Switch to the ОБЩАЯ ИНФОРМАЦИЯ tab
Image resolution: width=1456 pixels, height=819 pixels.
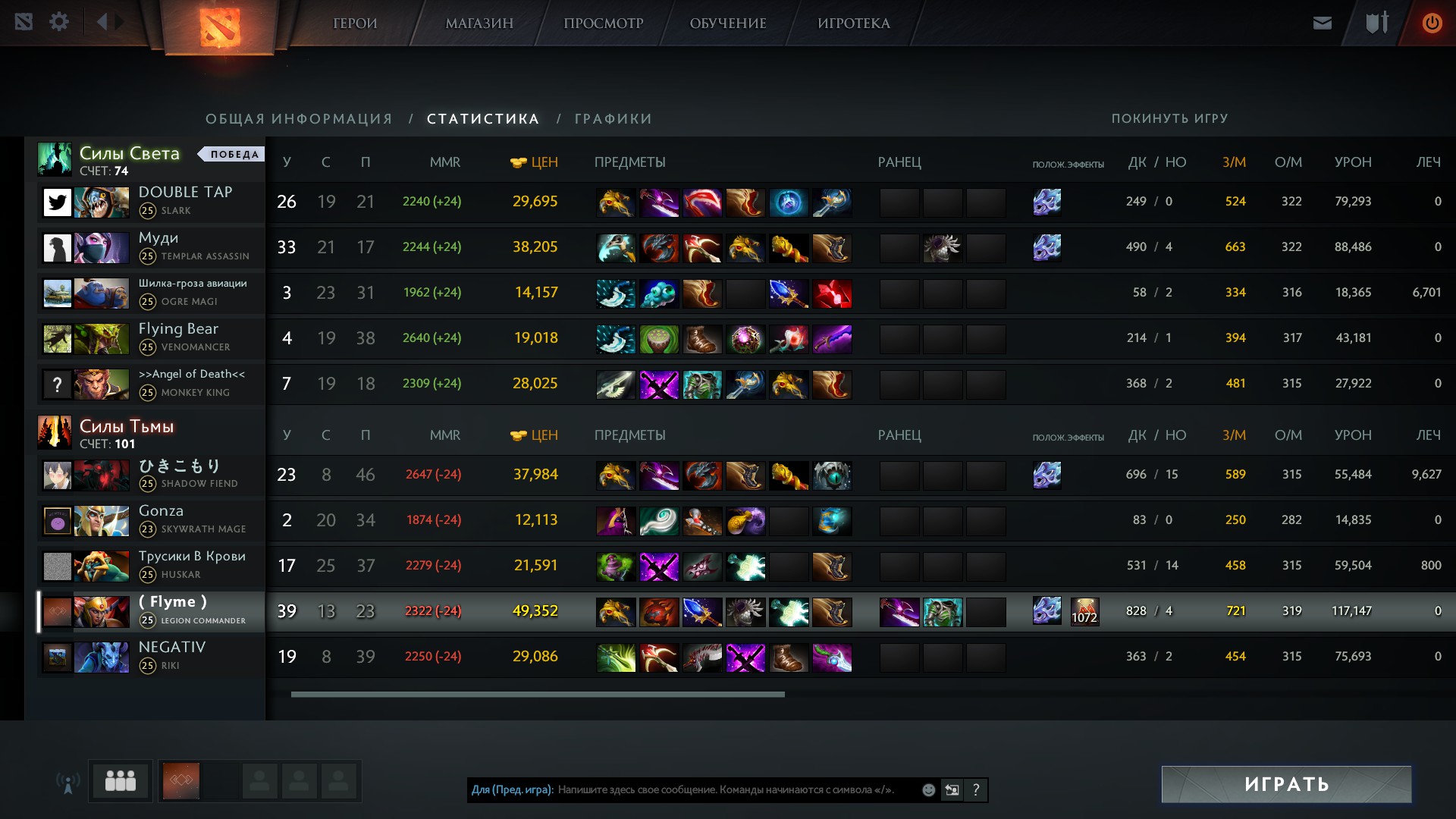coord(299,119)
